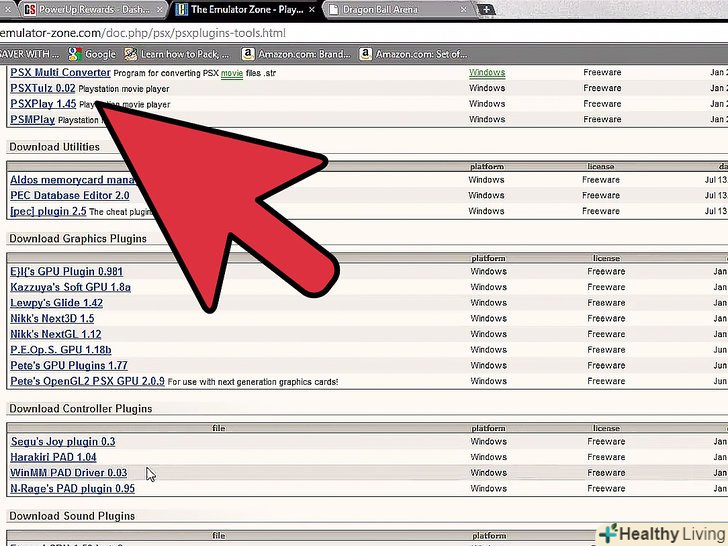Click Freeware cell in Lewpy's Glide row
Viewport: 728px width, 546px height.
click(x=606, y=303)
